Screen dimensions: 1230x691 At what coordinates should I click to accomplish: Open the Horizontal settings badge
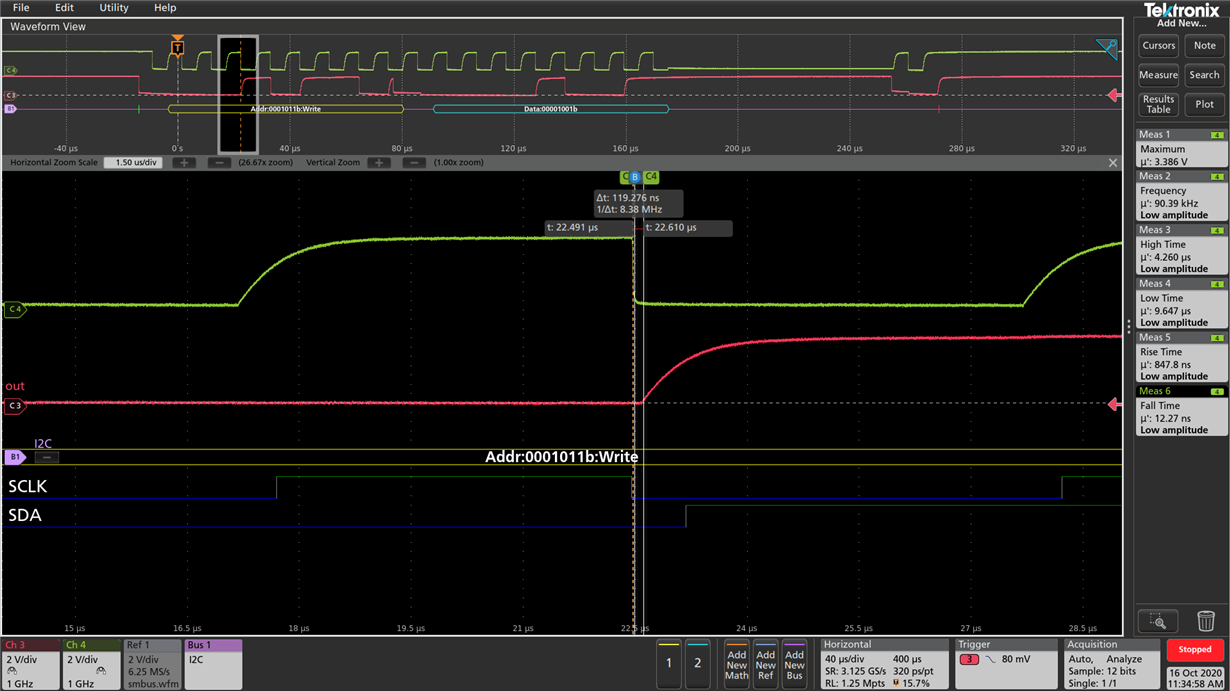point(885,664)
